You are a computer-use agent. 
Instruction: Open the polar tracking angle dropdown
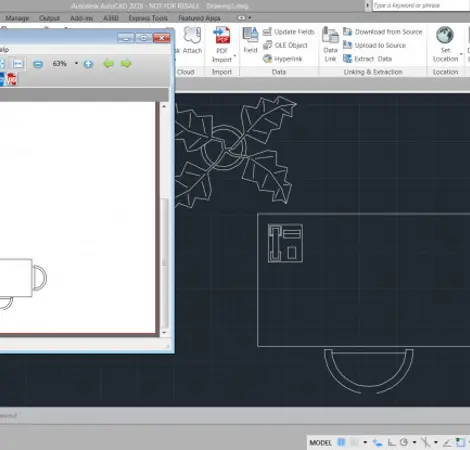click(x=414, y=443)
